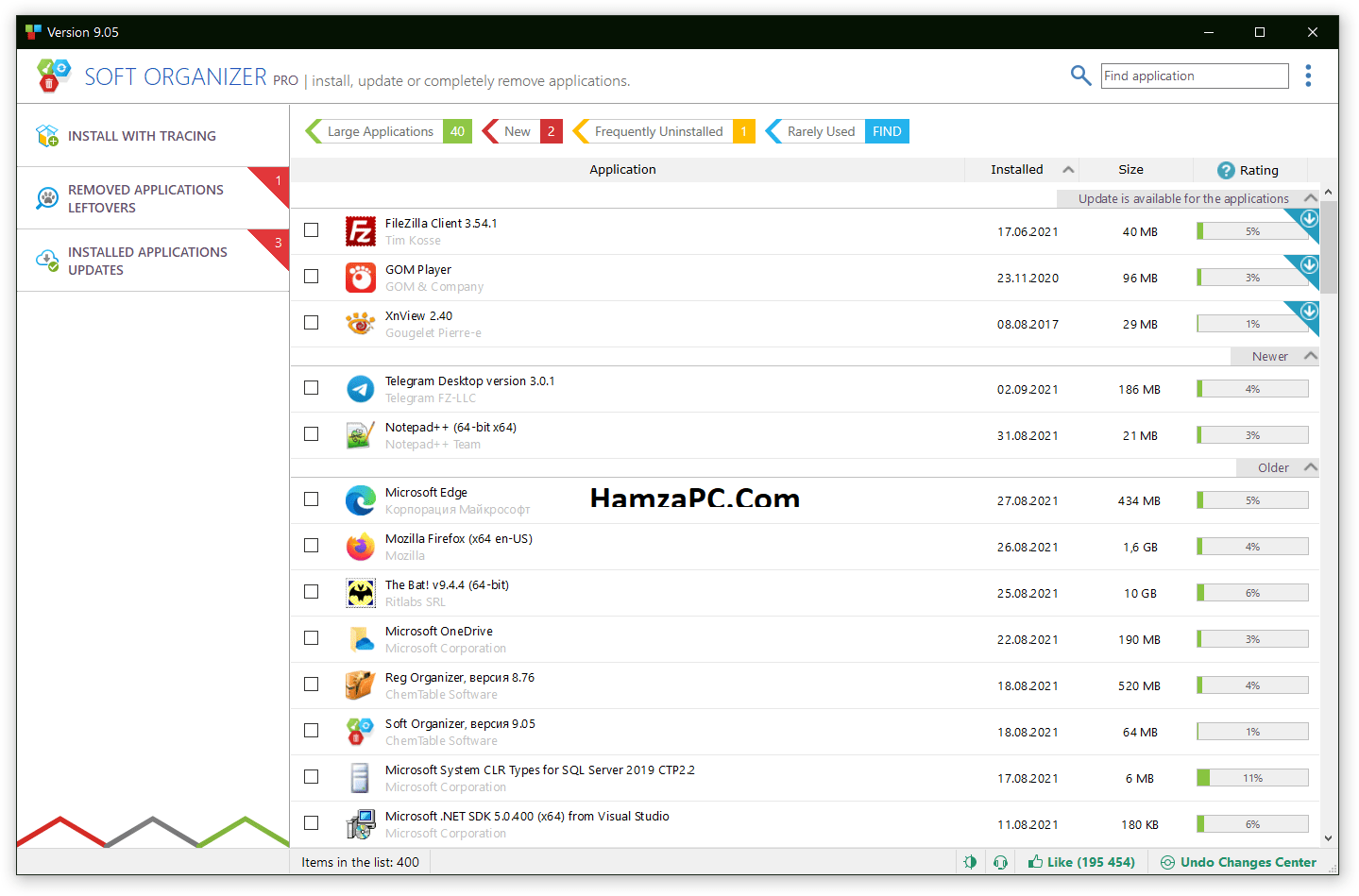The height and width of the screenshot is (896, 1359).
Task: Open the three-dot options menu
Action: coord(1308,76)
